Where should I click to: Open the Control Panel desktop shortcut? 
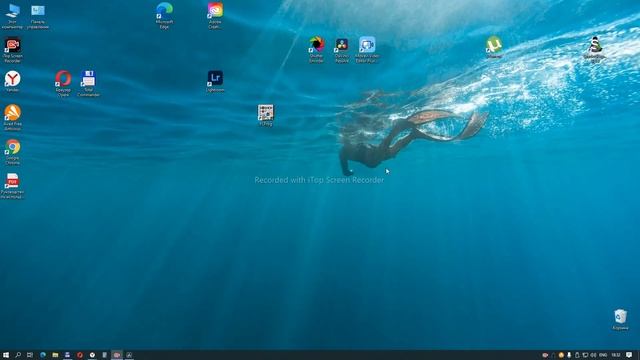[38, 16]
